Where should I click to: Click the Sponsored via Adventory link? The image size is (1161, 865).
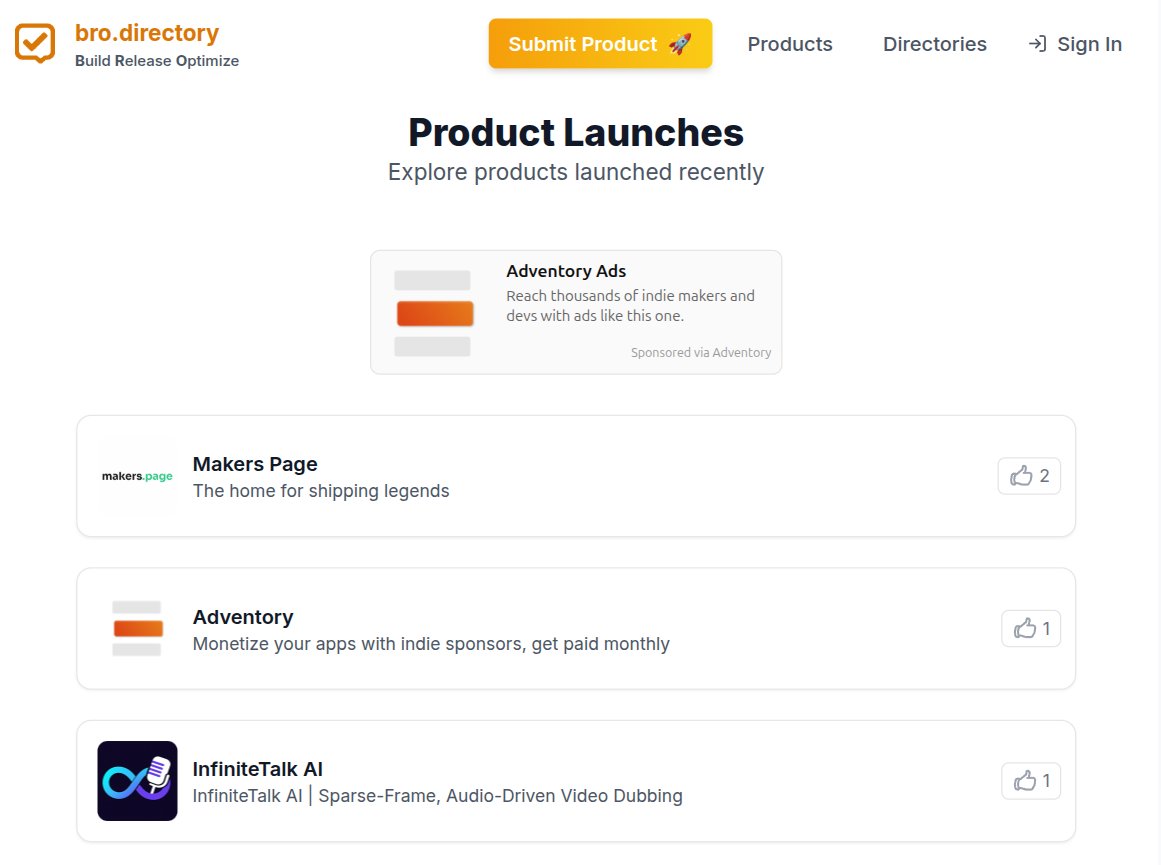pyautogui.click(x=700, y=353)
